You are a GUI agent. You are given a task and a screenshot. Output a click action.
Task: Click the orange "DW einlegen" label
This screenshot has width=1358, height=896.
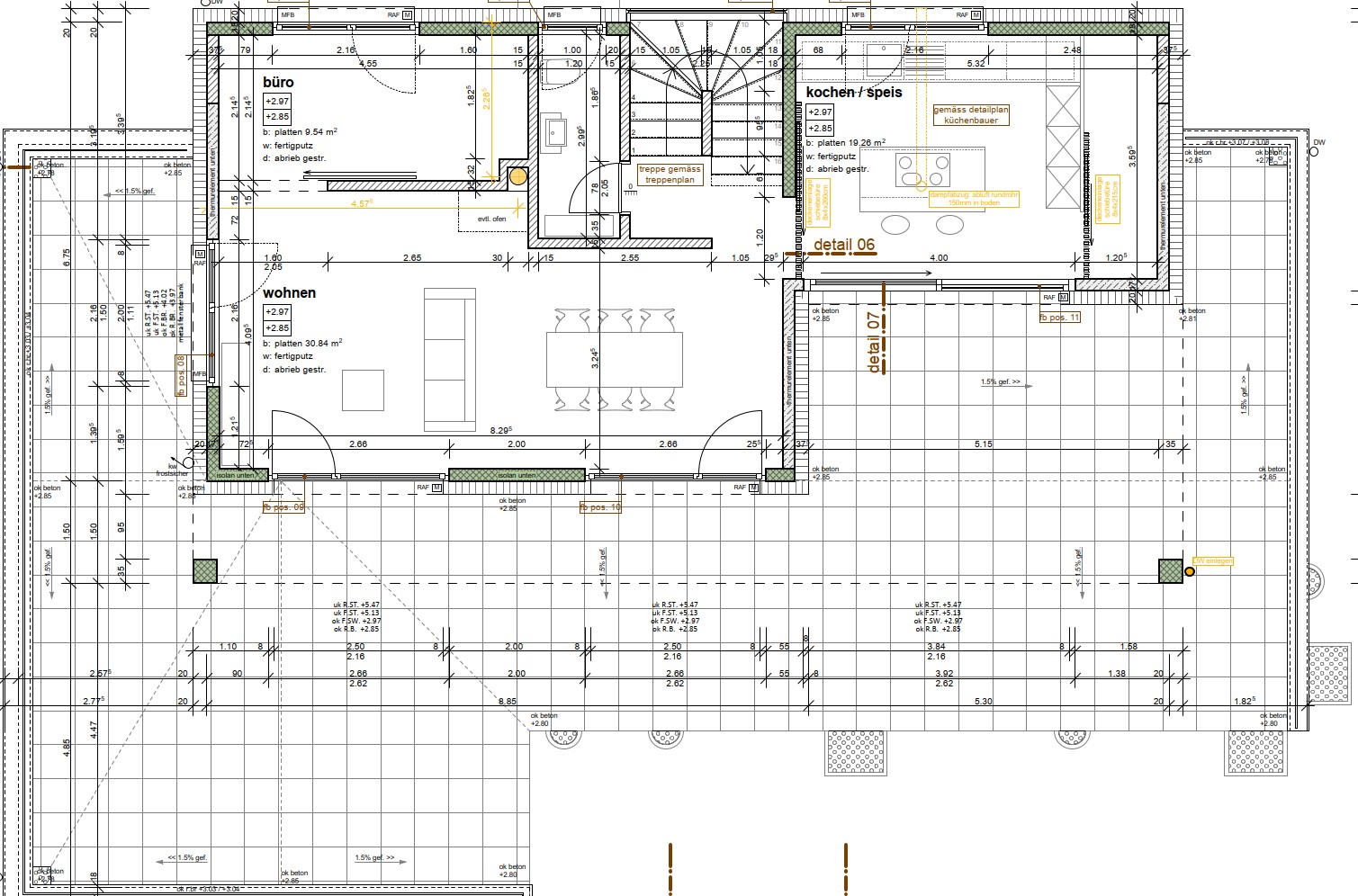coord(1212,561)
